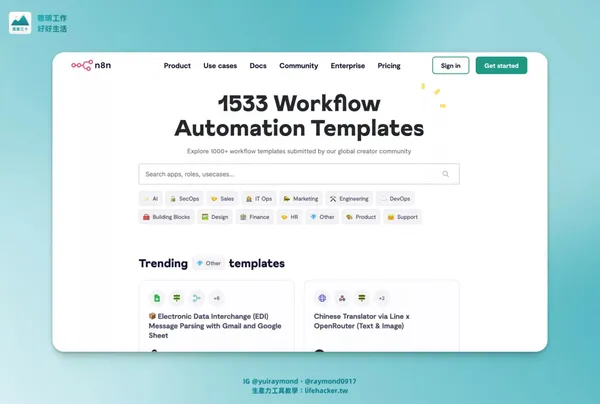This screenshot has height=404, width=600.
Task: Click the +2 badge on Chinese Translator card
Action: (x=382, y=298)
